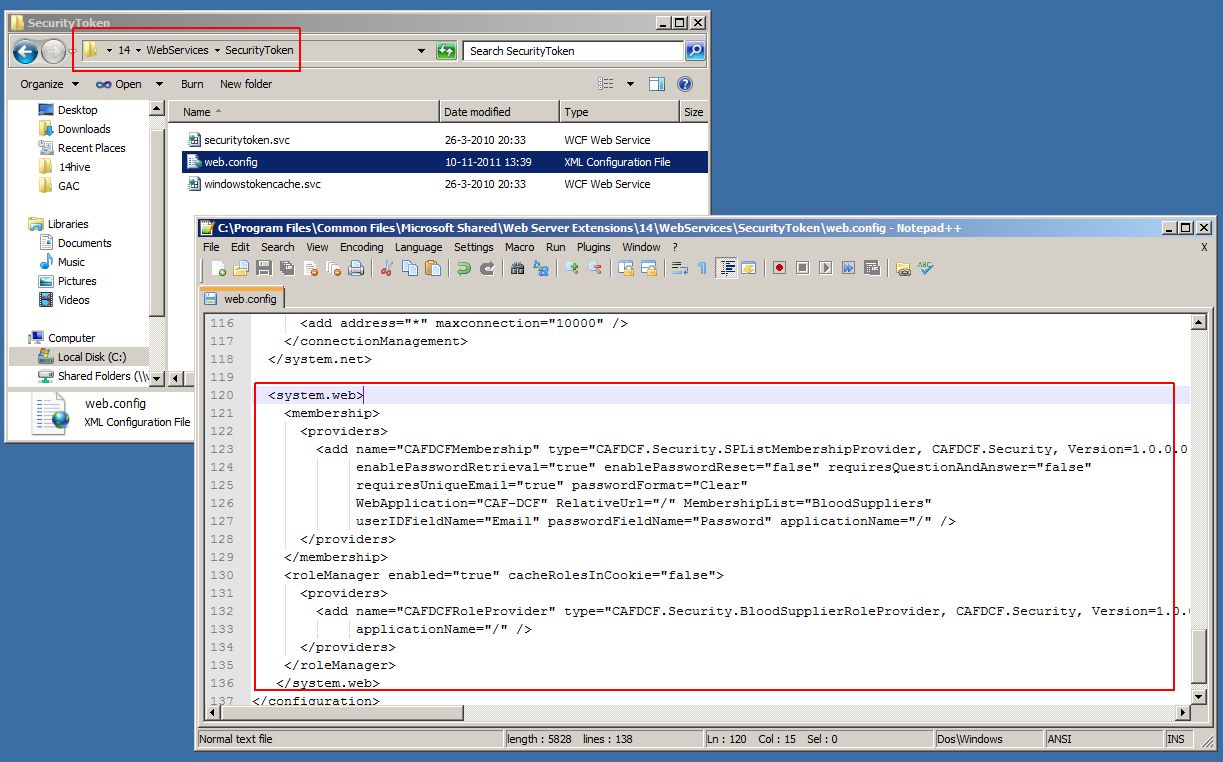Image resolution: width=1223 pixels, height=762 pixels.
Task: Toggle Show All Characters pilcrow button
Action: coord(702,268)
